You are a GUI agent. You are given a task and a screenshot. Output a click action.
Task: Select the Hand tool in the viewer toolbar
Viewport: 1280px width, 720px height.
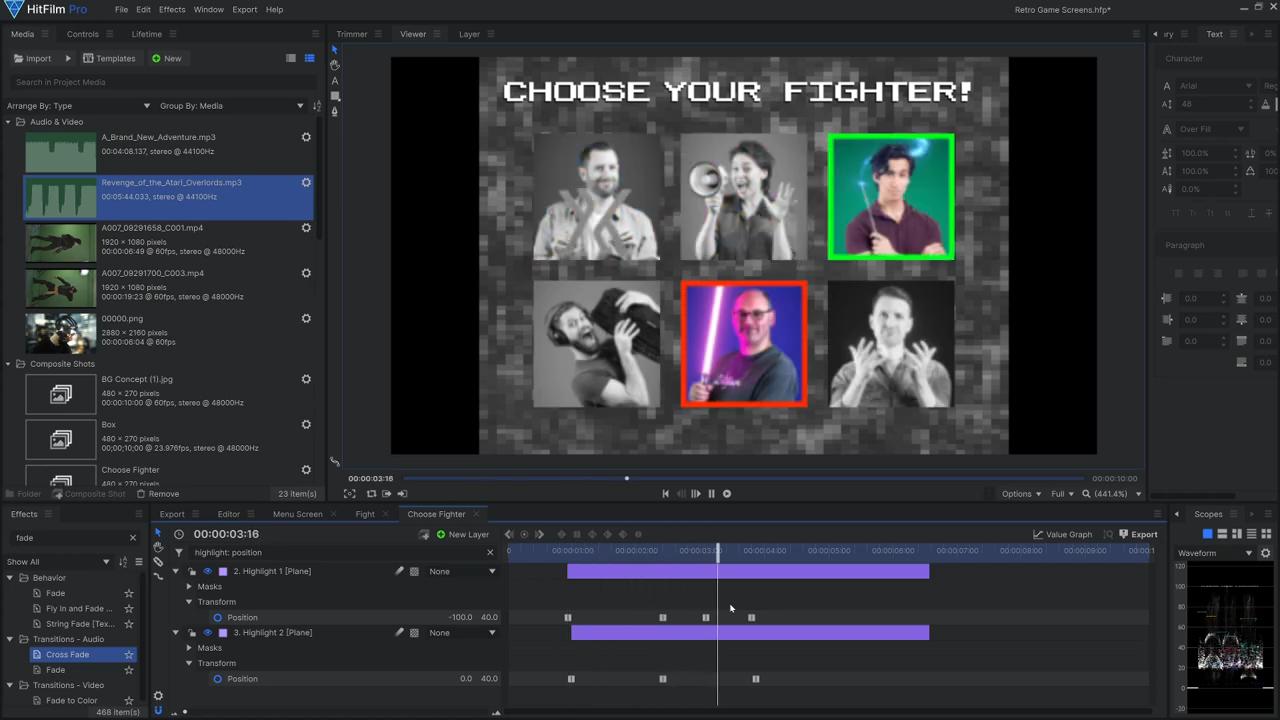(335, 65)
